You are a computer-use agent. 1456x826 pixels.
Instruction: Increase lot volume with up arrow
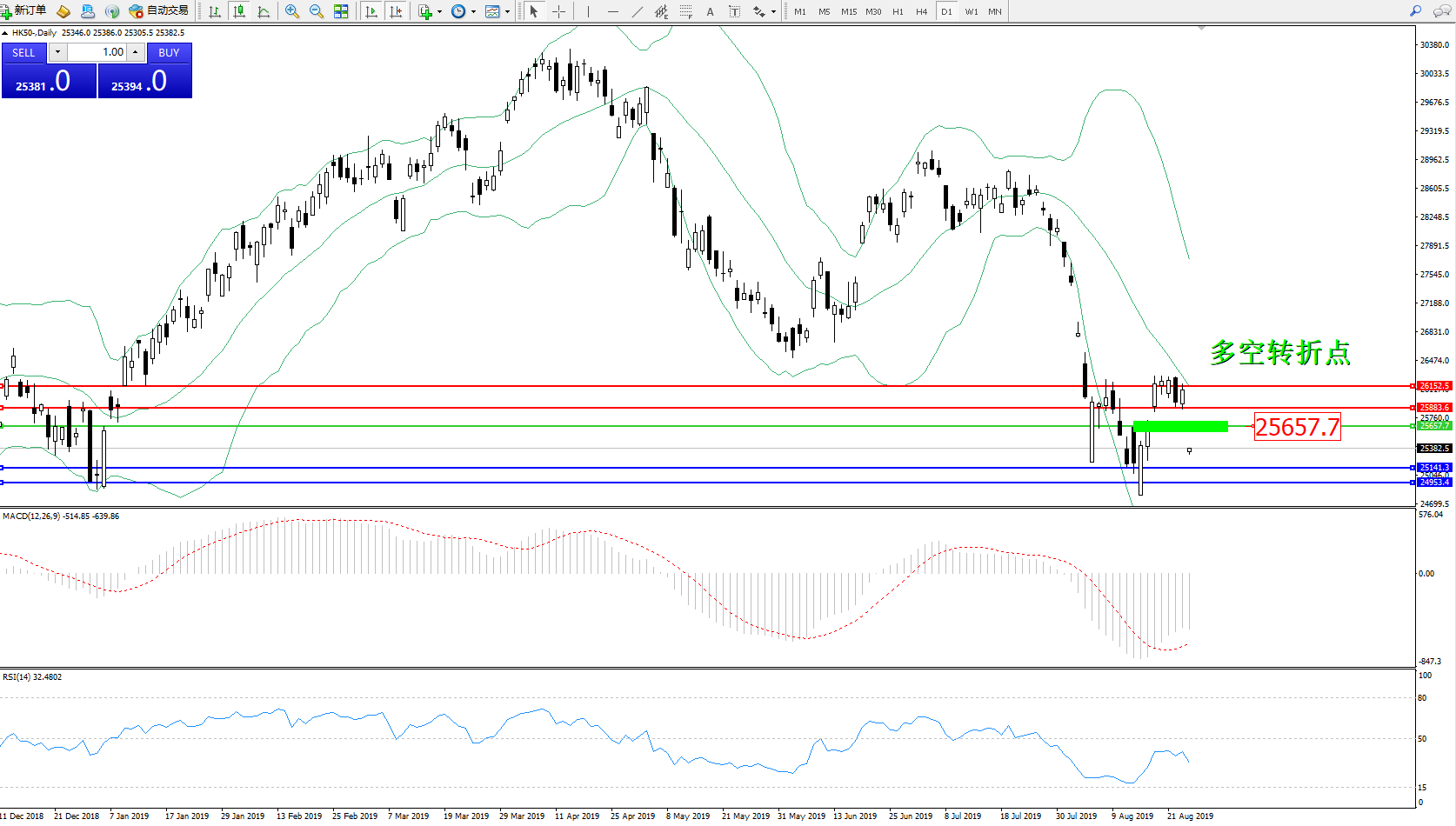click(136, 52)
